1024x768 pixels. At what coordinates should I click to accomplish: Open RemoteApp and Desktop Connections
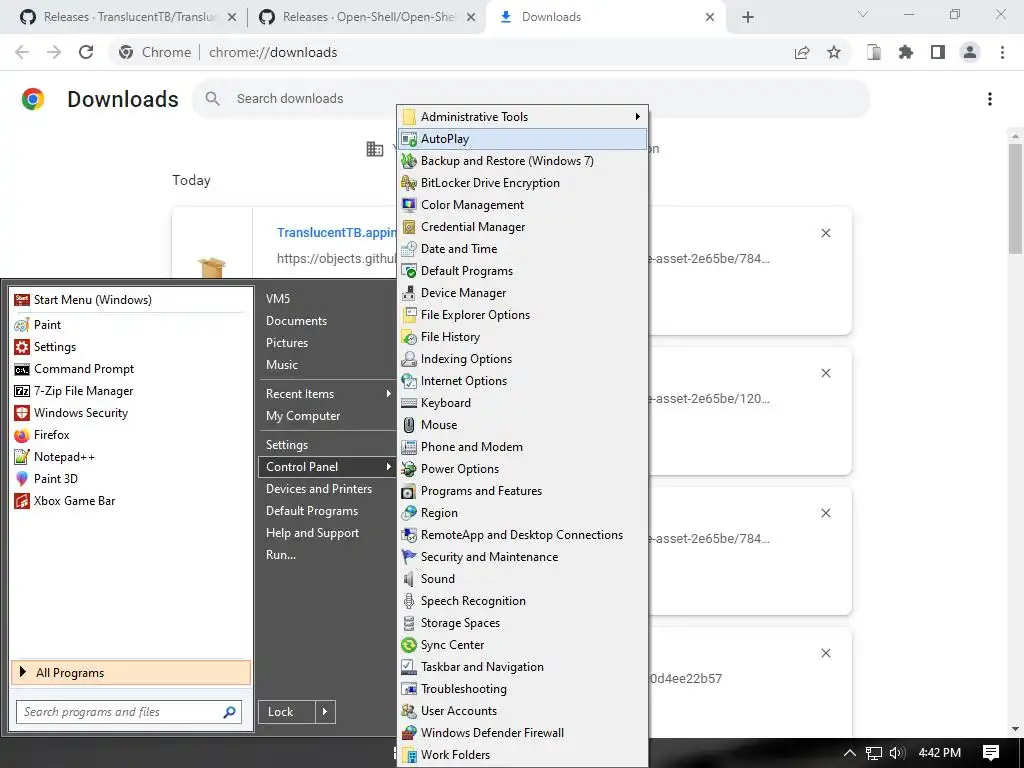522,535
